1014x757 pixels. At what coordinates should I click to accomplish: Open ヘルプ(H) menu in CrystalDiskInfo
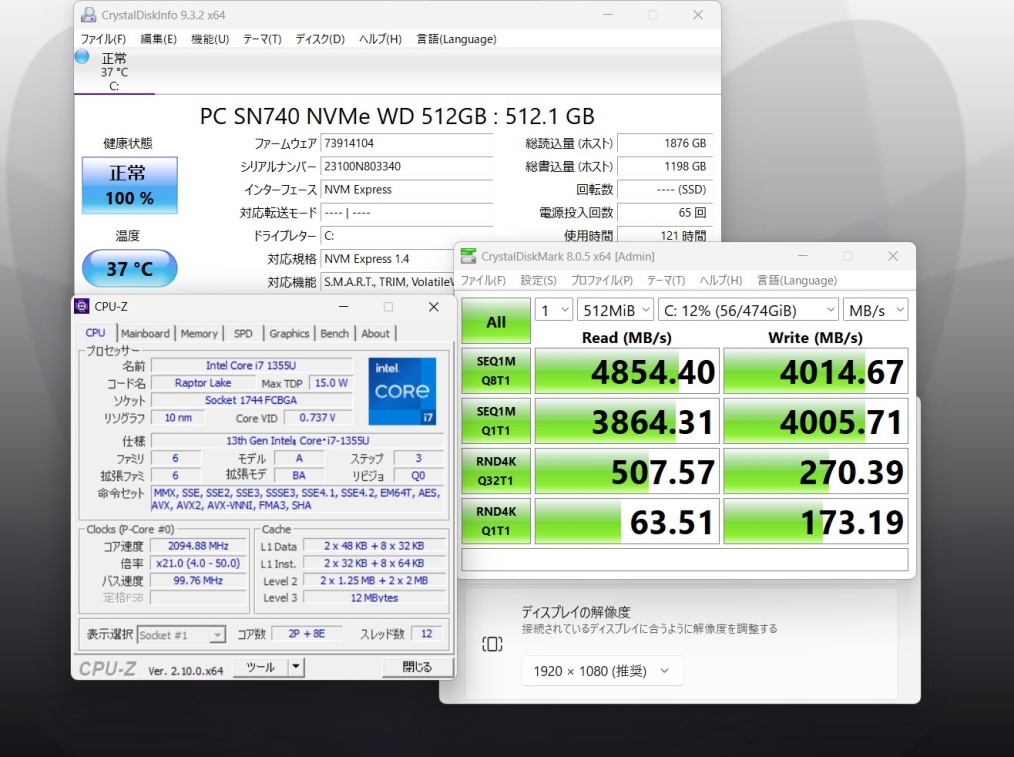tap(380, 39)
